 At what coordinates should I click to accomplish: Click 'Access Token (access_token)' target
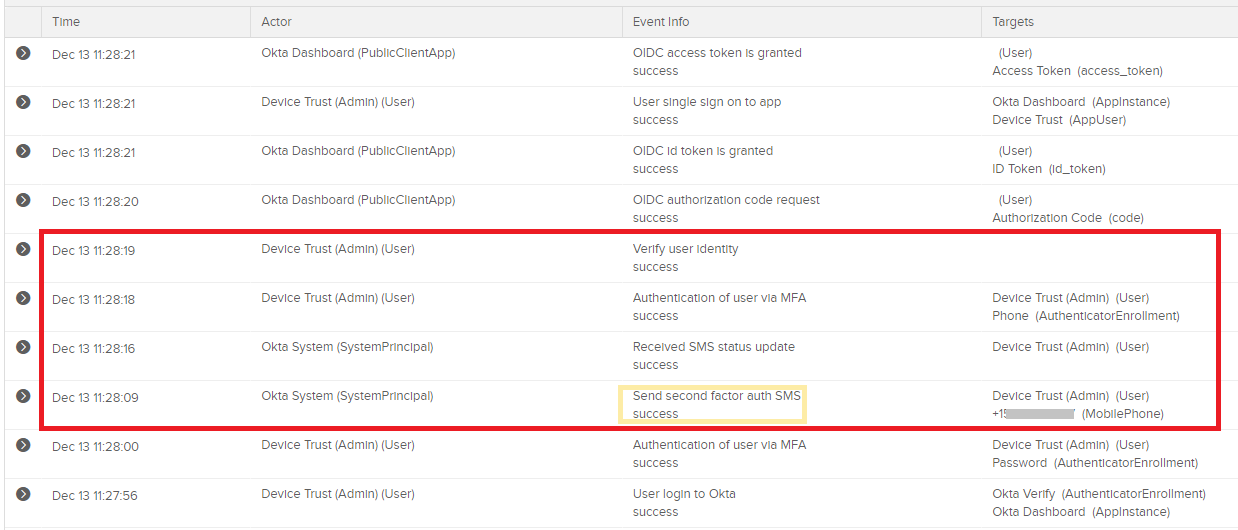(1077, 71)
